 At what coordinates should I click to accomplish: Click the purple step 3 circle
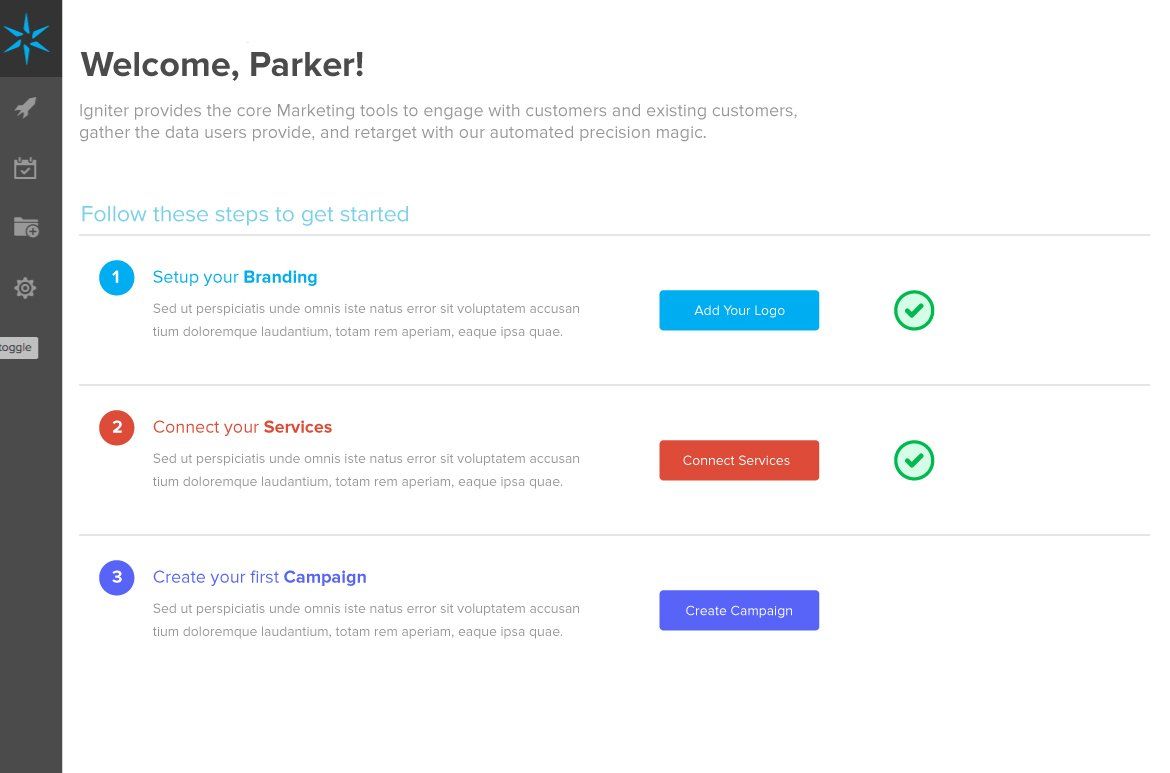pos(117,577)
